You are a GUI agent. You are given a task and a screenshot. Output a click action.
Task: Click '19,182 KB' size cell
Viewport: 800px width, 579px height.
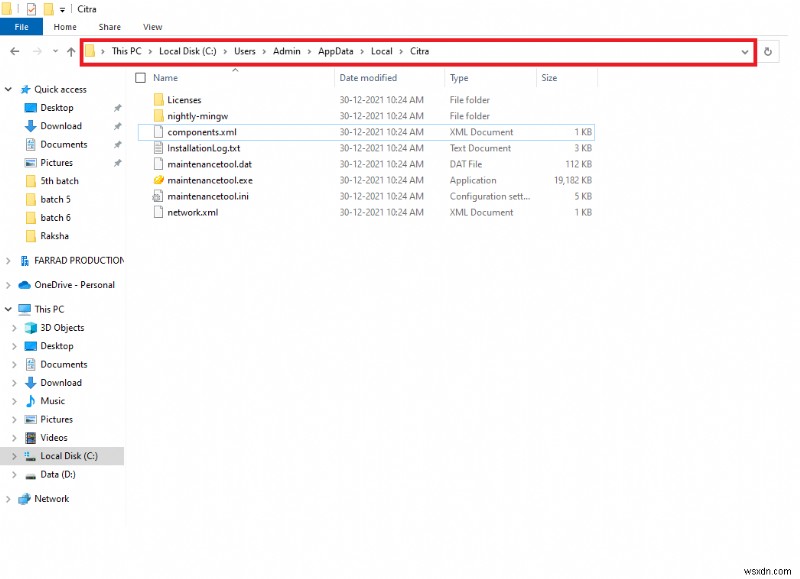coord(572,180)
